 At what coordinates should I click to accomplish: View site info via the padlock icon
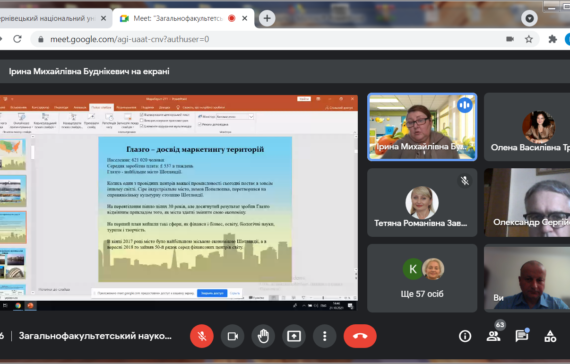coord(41,39)
